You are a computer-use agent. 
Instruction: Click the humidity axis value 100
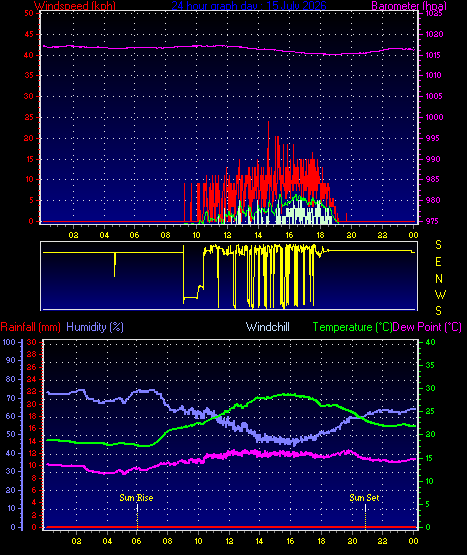(x=9, y=342)
